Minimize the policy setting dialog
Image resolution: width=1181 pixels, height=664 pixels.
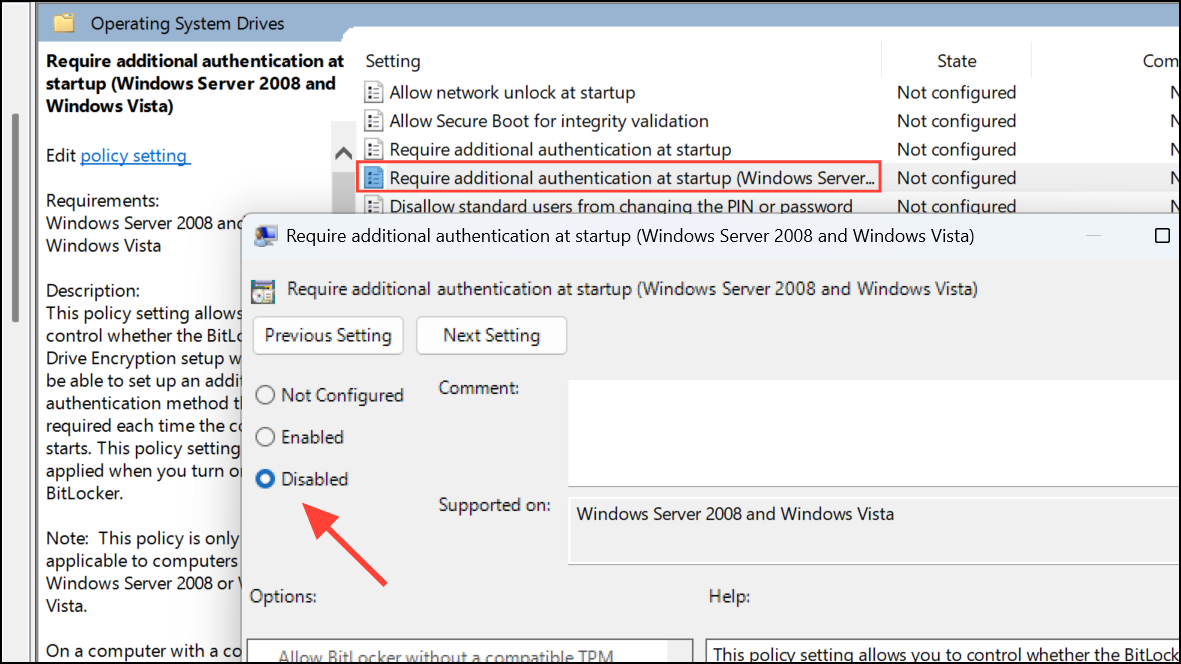pyautogui.click(x=1094, y=236)
